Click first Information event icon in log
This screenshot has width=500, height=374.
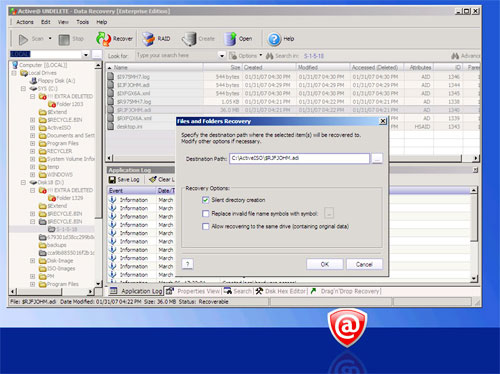pos(113,200)
